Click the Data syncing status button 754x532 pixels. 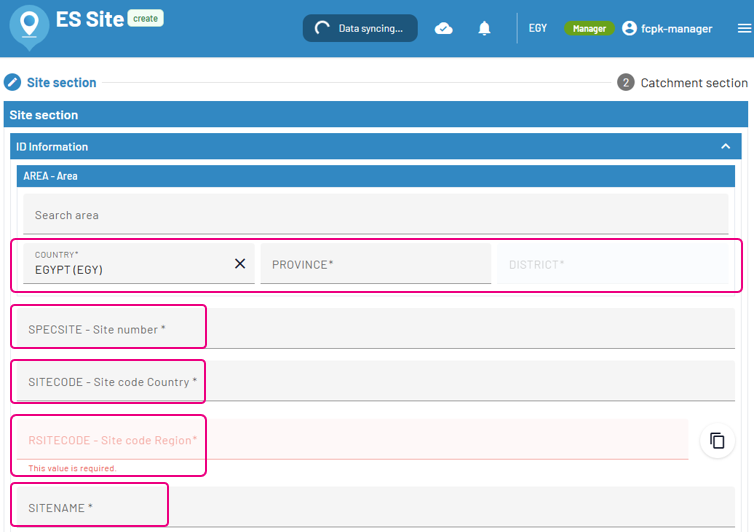(x=360, y=28)
